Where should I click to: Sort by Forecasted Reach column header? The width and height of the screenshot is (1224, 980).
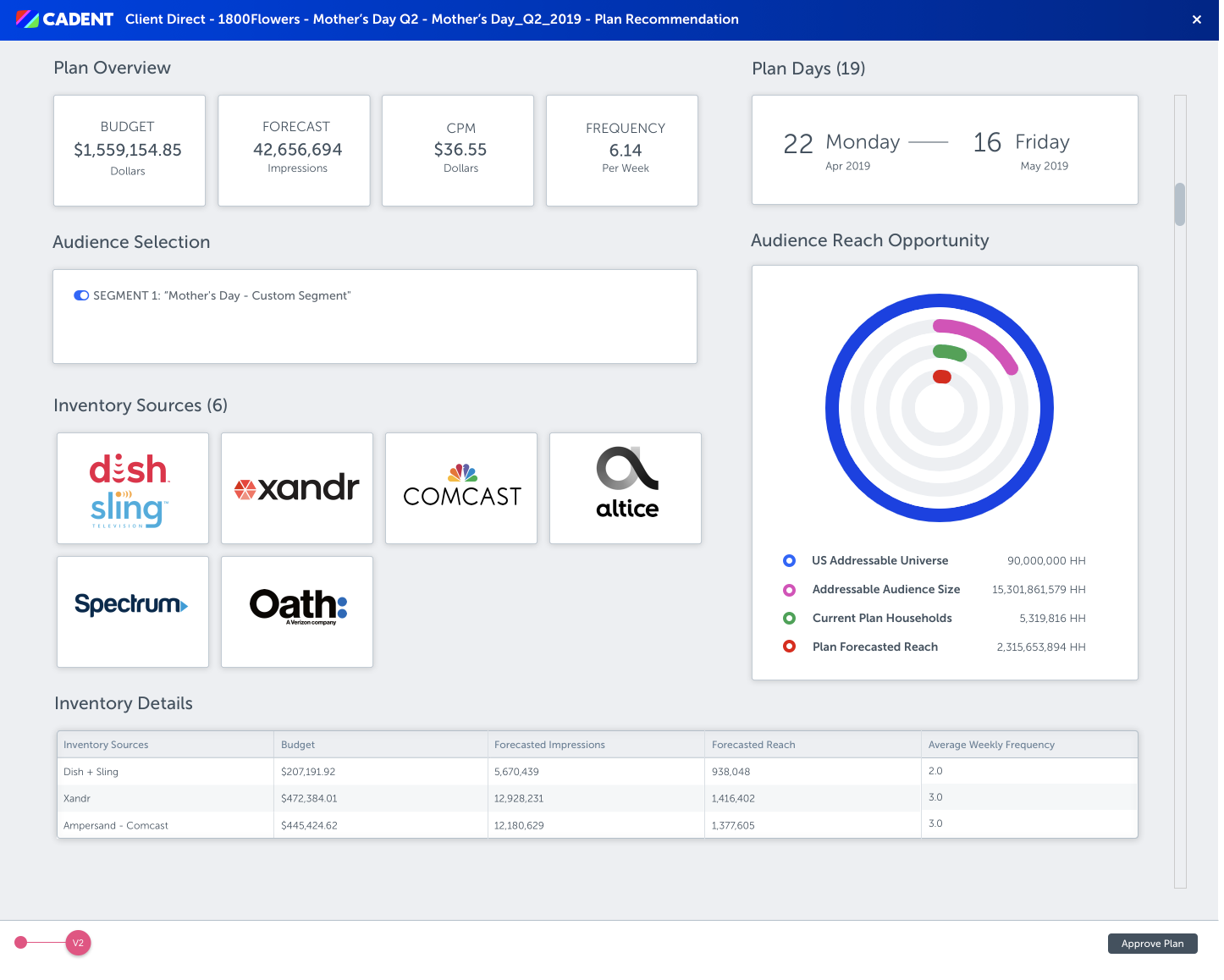click(813, 745)
